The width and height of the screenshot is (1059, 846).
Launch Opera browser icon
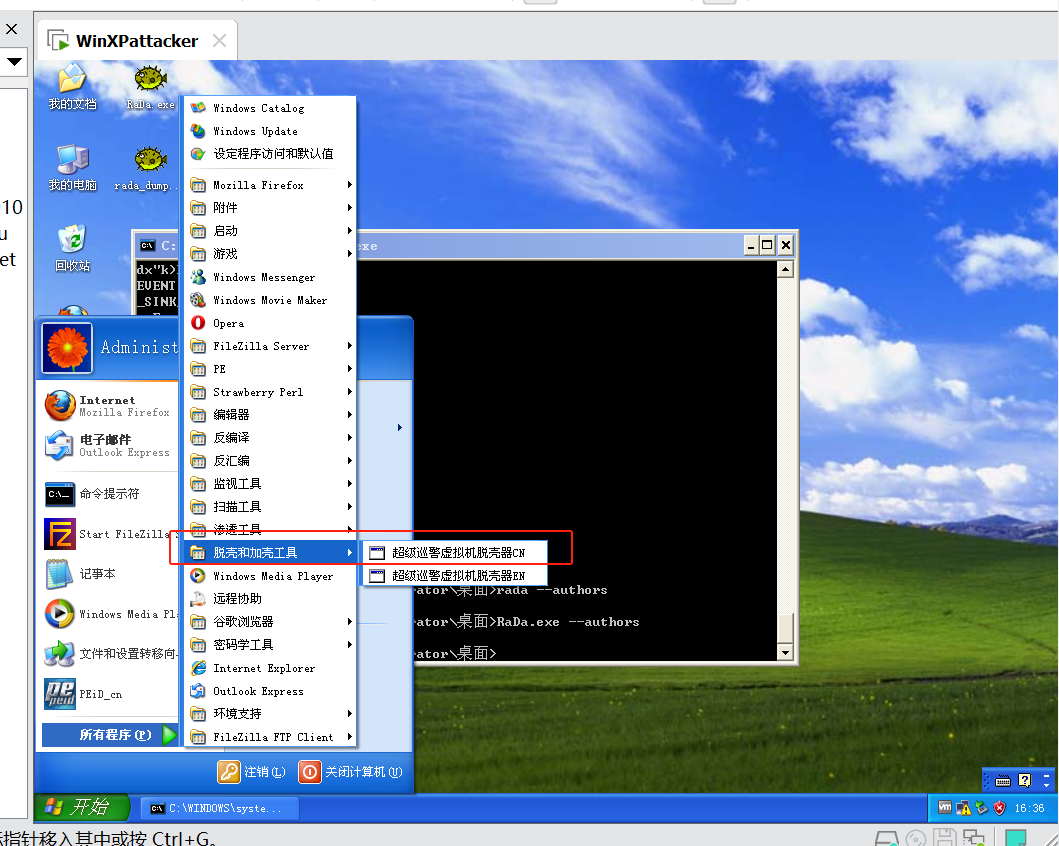pos(198,323)
